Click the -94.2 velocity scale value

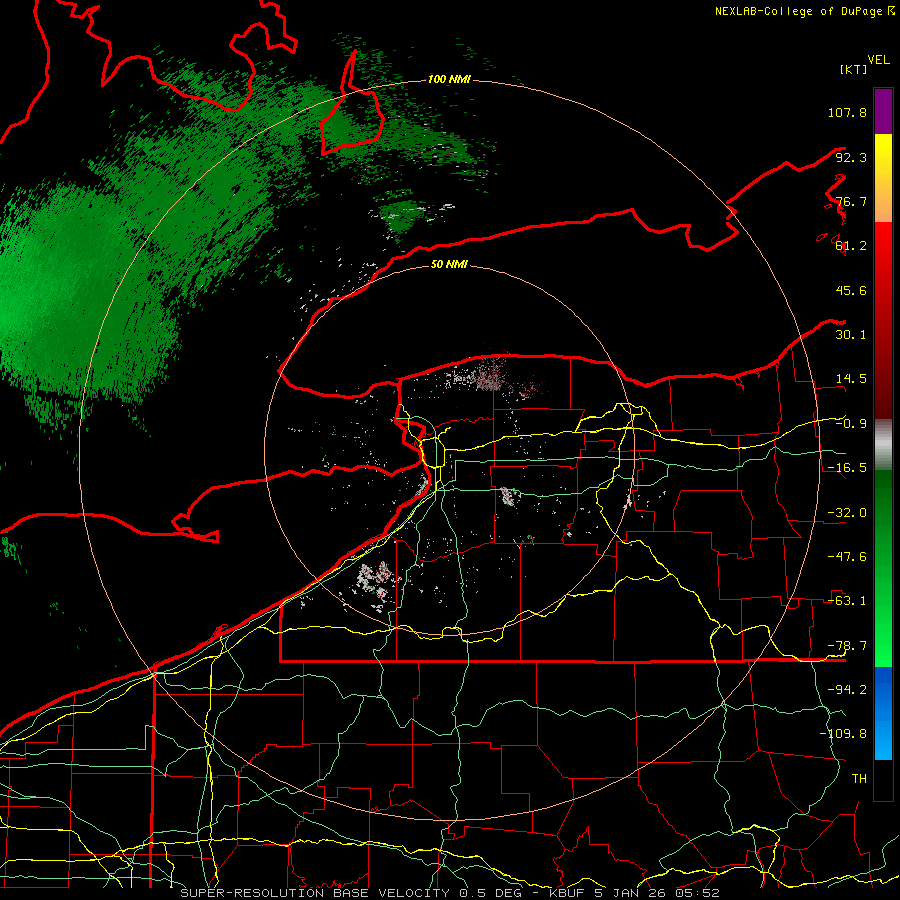click(x=847, y=690)
